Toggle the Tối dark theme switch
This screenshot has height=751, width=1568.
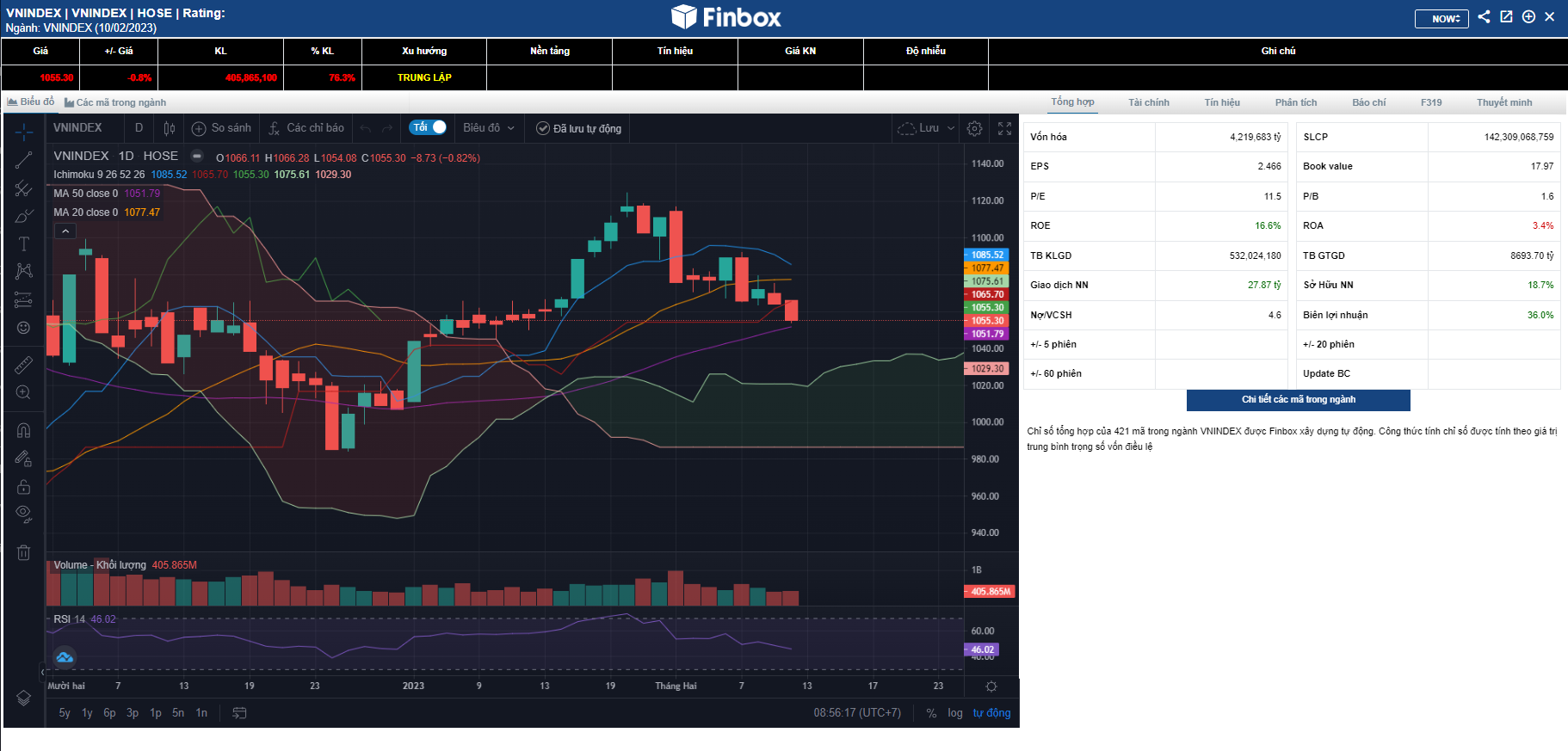pyautogui.click(x=428, y=127)
